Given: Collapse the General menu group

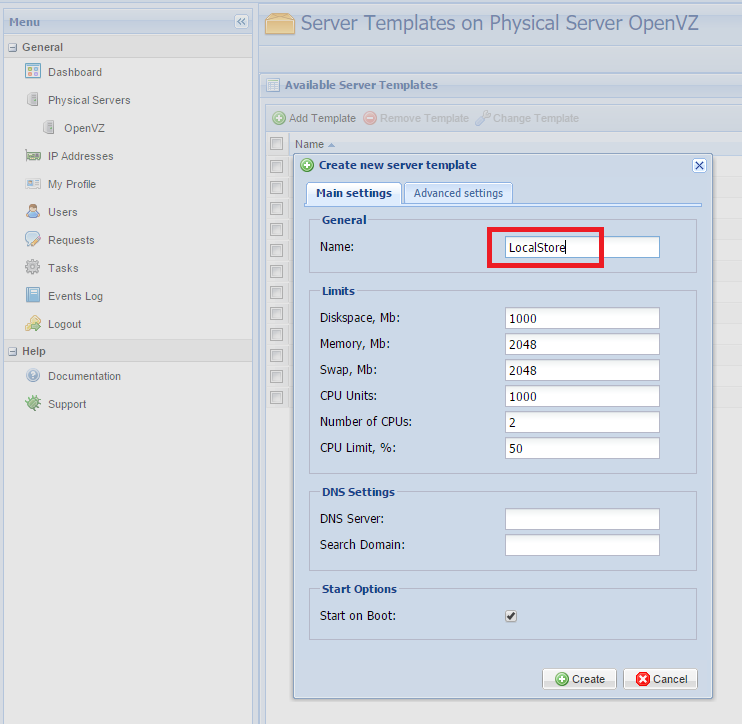Looking at the screenshot, I should pyautogui.click(x=13, y=47).
